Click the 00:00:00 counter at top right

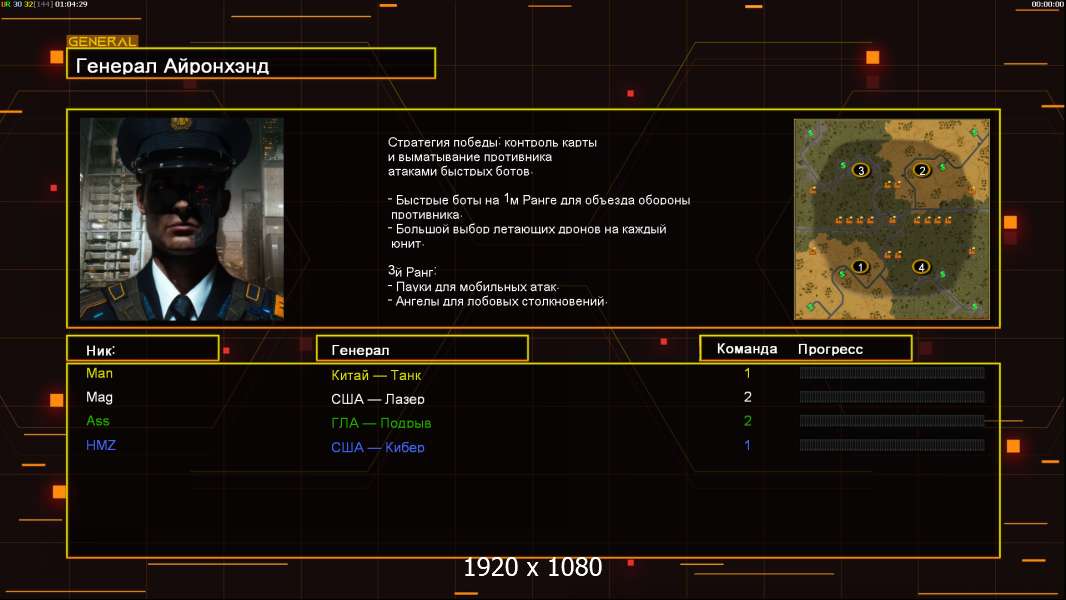point(1047,4)
